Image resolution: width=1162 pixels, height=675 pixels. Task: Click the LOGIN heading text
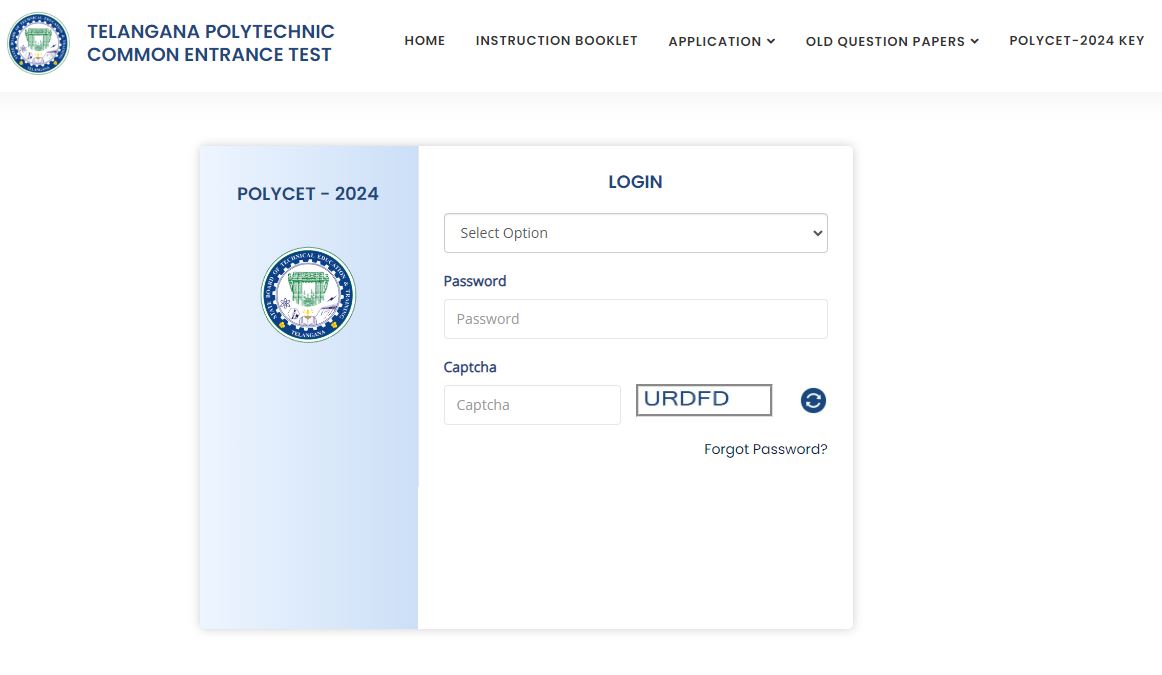tap(635, 182)
